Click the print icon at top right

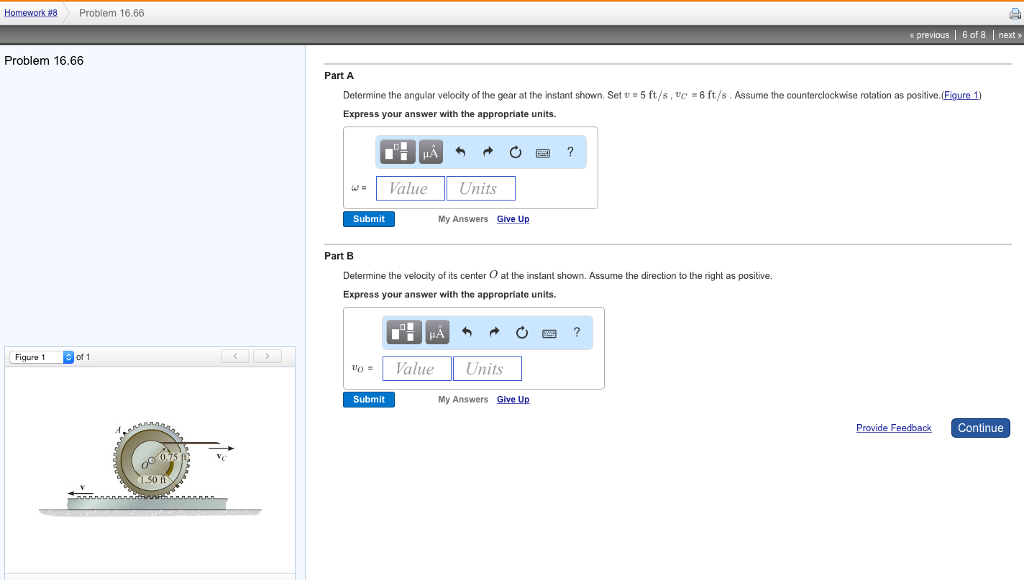pyautogui.click(x=1012, y=13)
